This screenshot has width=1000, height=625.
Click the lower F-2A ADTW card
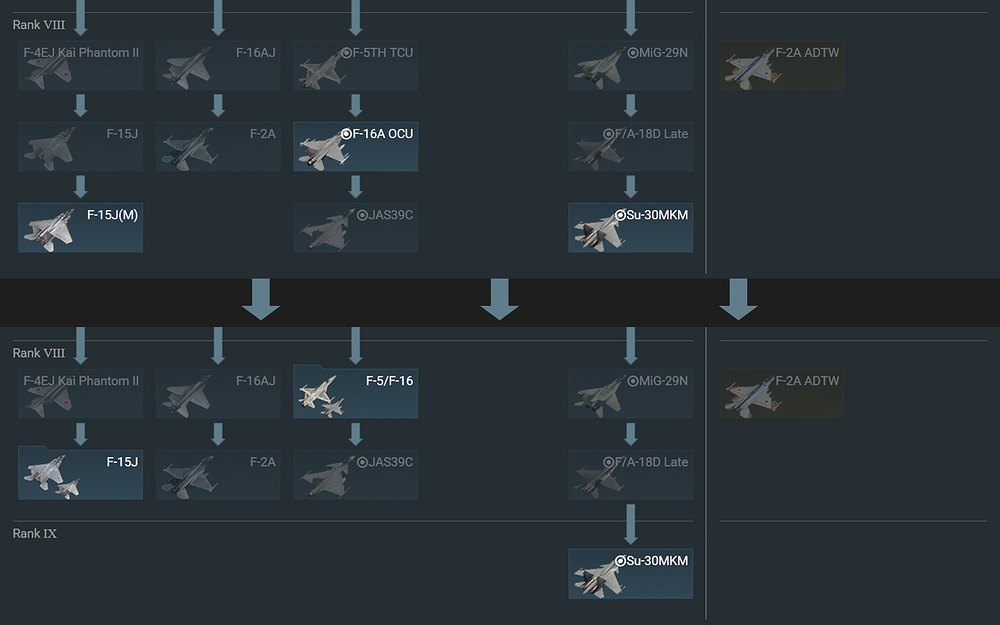pyautogui.click(x=781, y=394)
